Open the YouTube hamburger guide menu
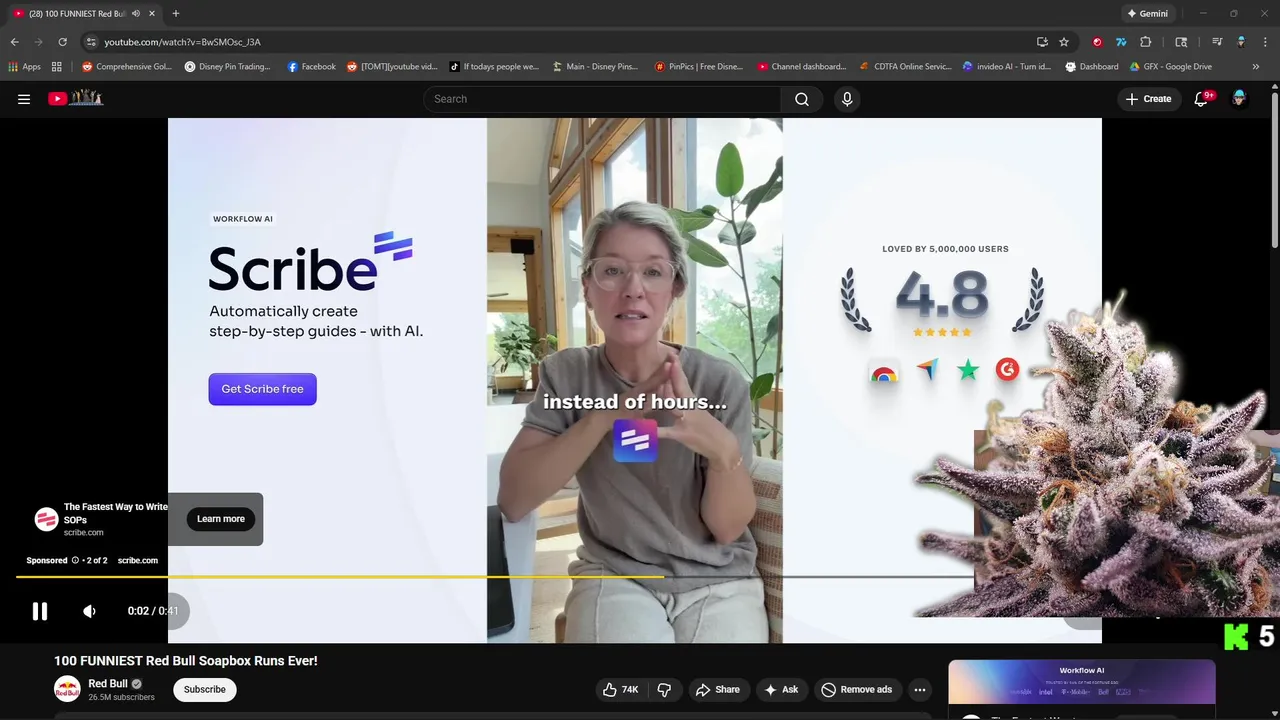The height and width of the screenshot is (720, 1280). [24, 99]
